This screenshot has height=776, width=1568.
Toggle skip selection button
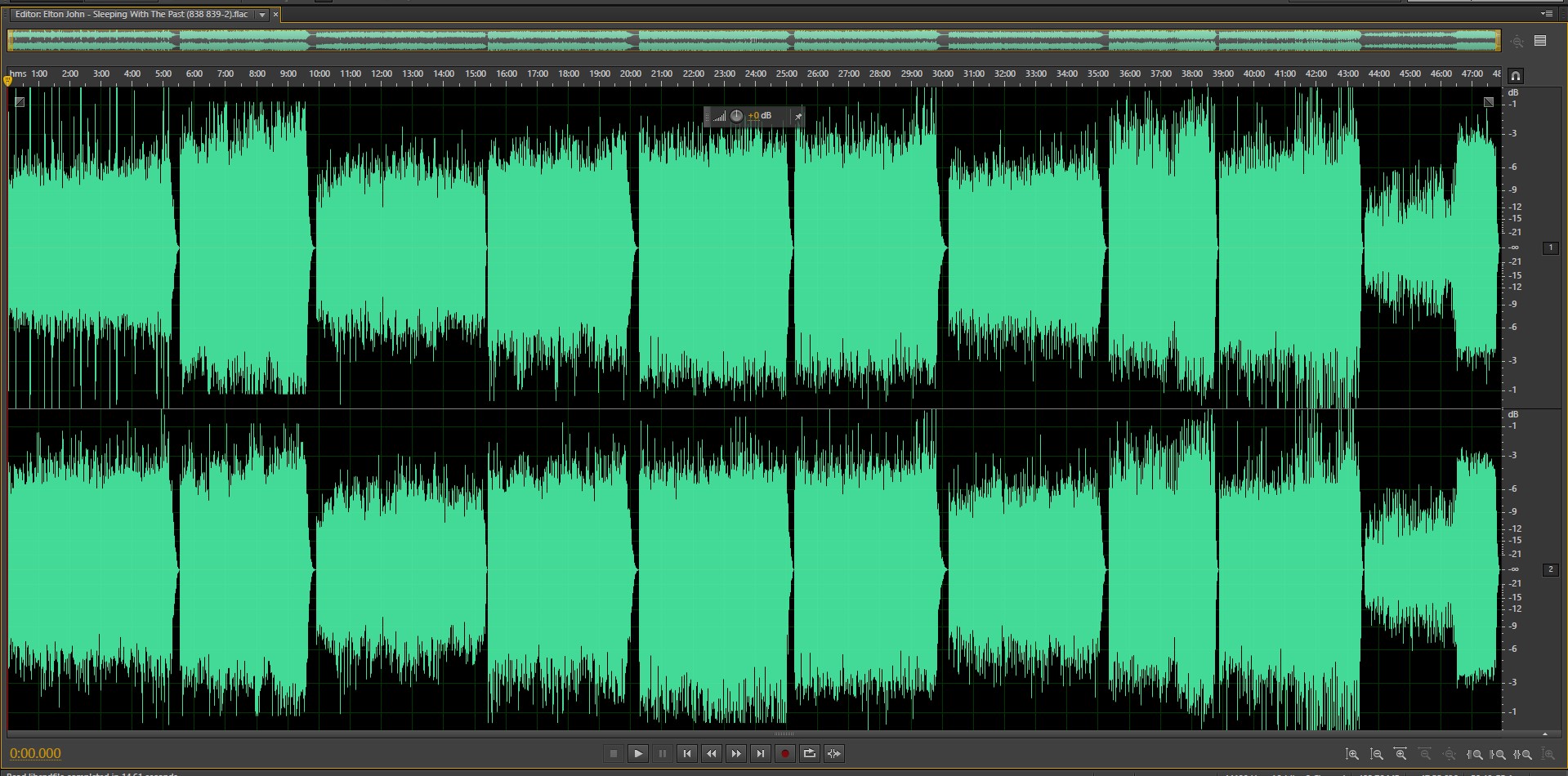coord(834,754)
